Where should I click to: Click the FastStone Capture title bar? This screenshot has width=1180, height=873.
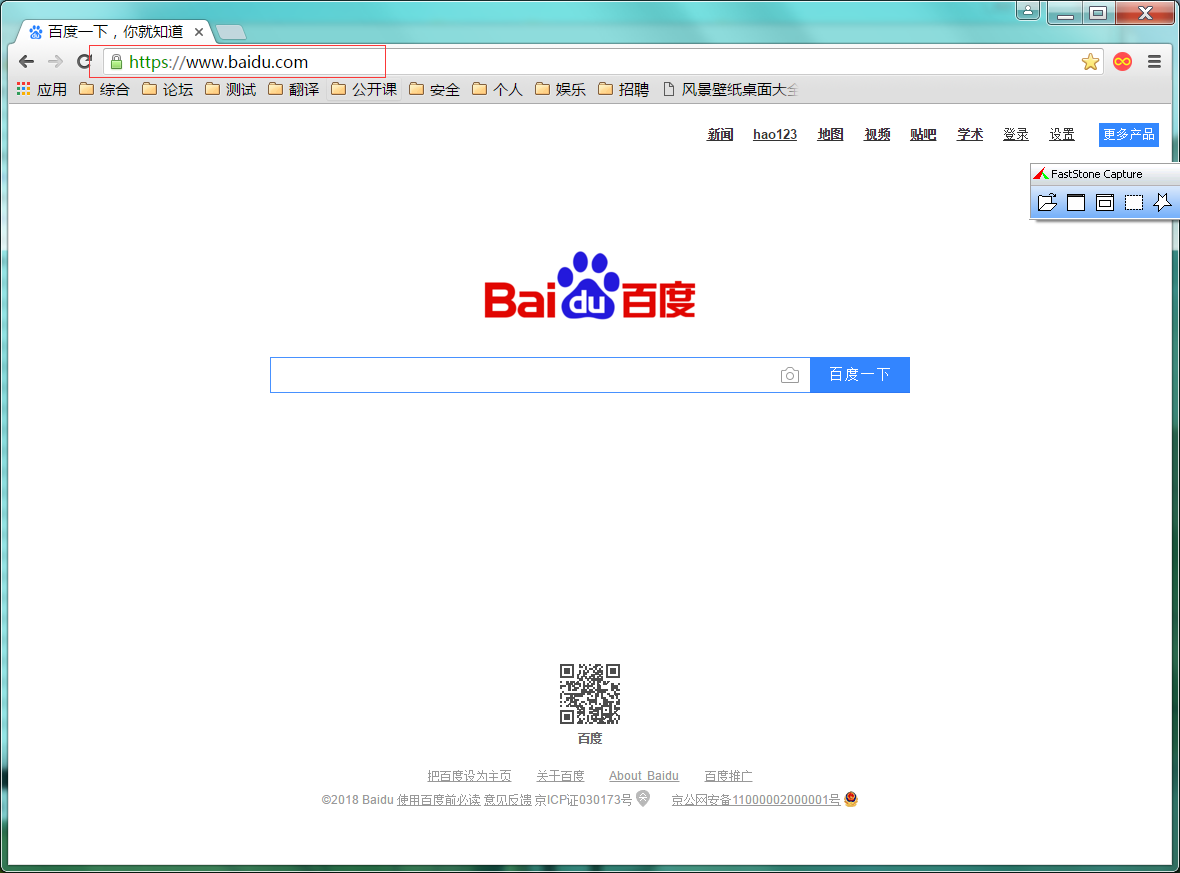pos(1104,174)
